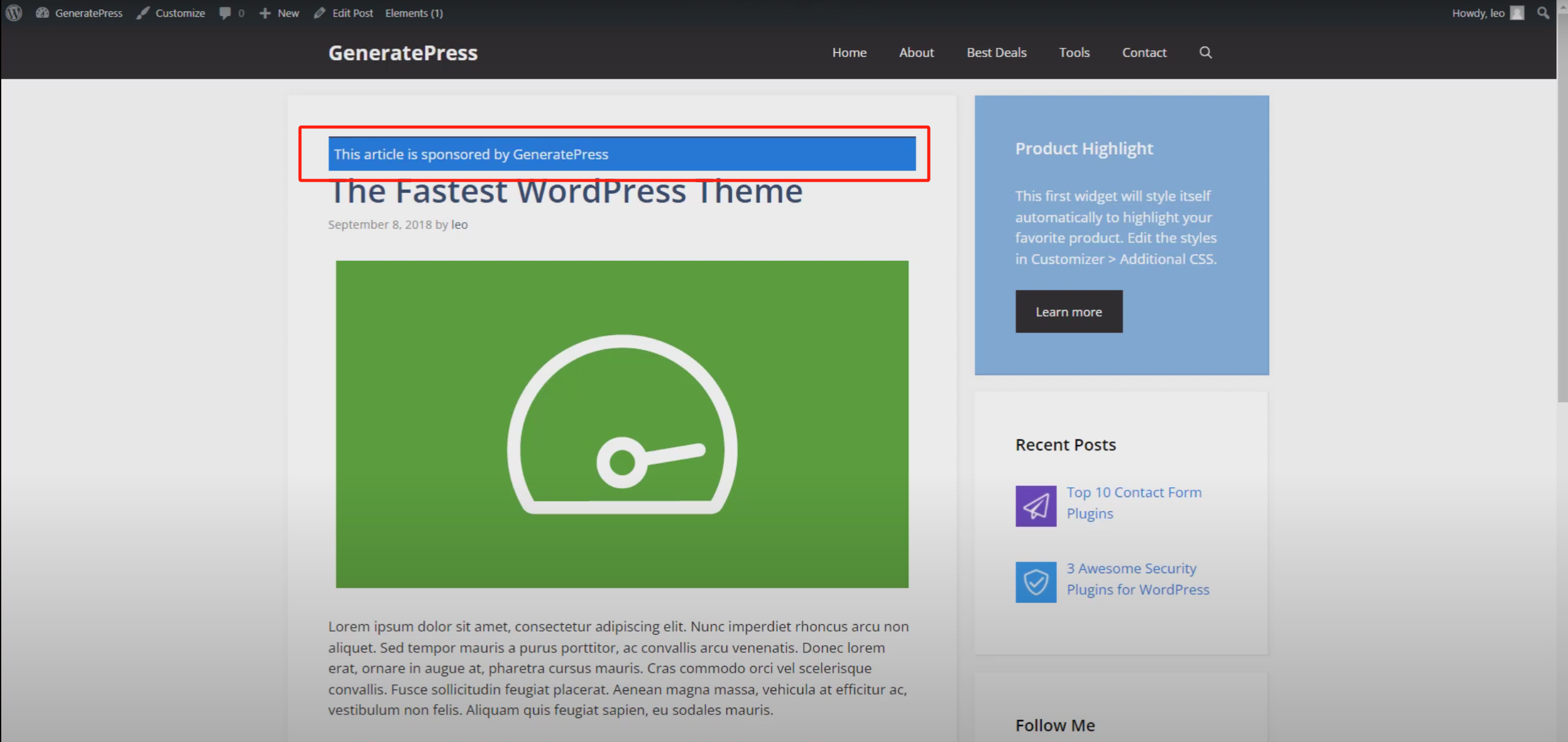Open the search icon at the admin bar's far right
The width and height of the screenshot is (1568, 742).
tap(1542, 12)
